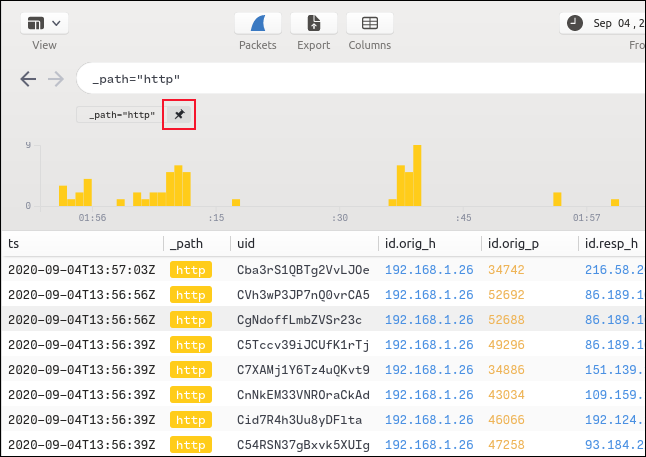This screenshot has width=646, height=457.
Task: Select uid Cid7R4h3Uu8yDFlta
Action: point(300,420)
